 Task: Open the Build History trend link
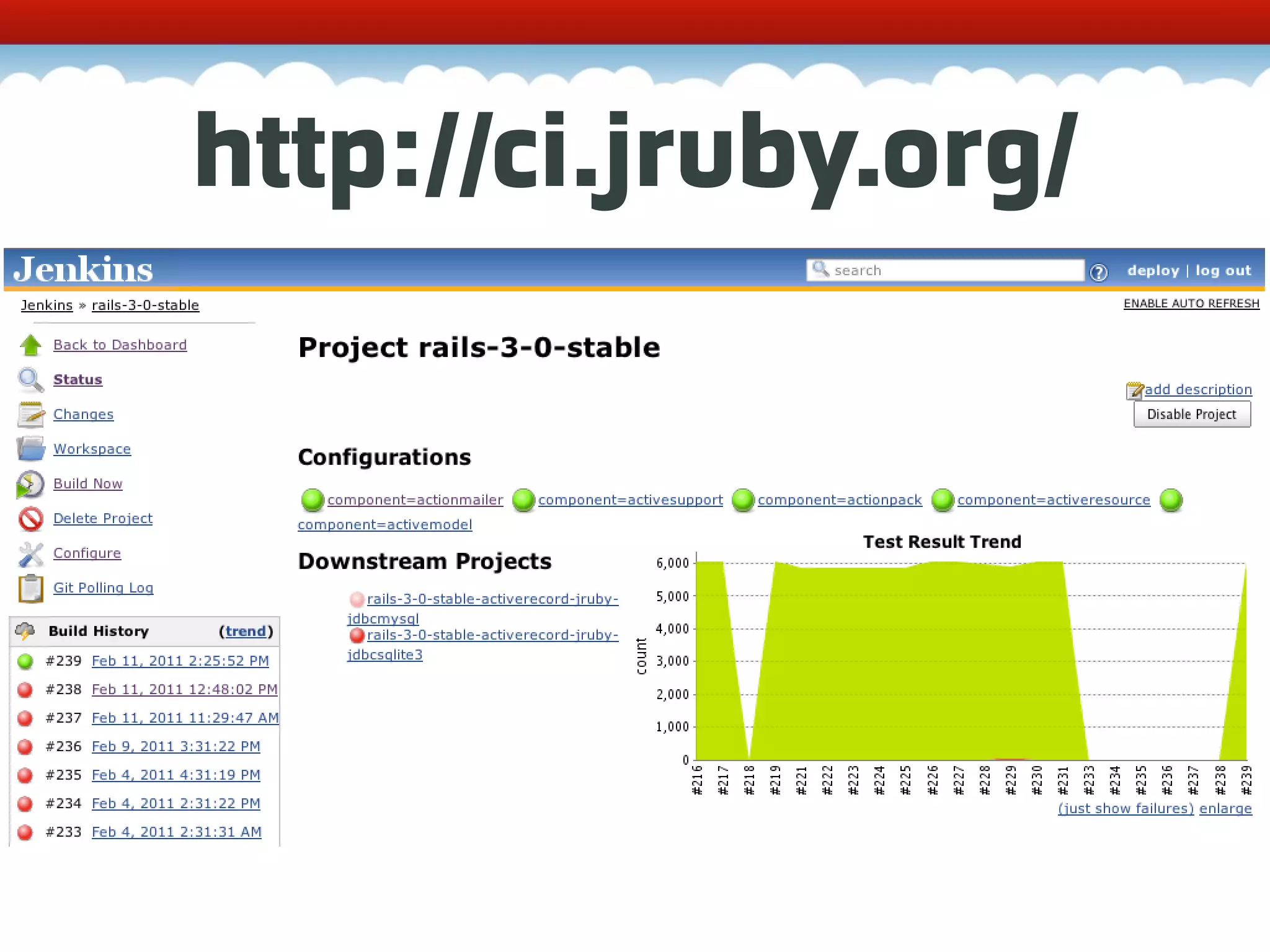(246, 631)
